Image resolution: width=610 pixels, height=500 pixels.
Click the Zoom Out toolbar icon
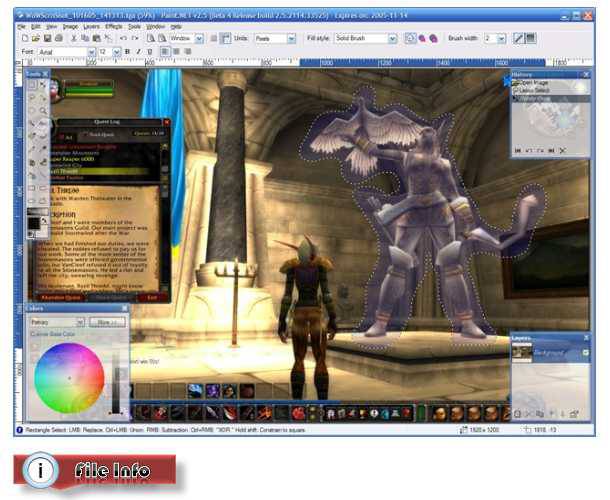coord(150,38)
